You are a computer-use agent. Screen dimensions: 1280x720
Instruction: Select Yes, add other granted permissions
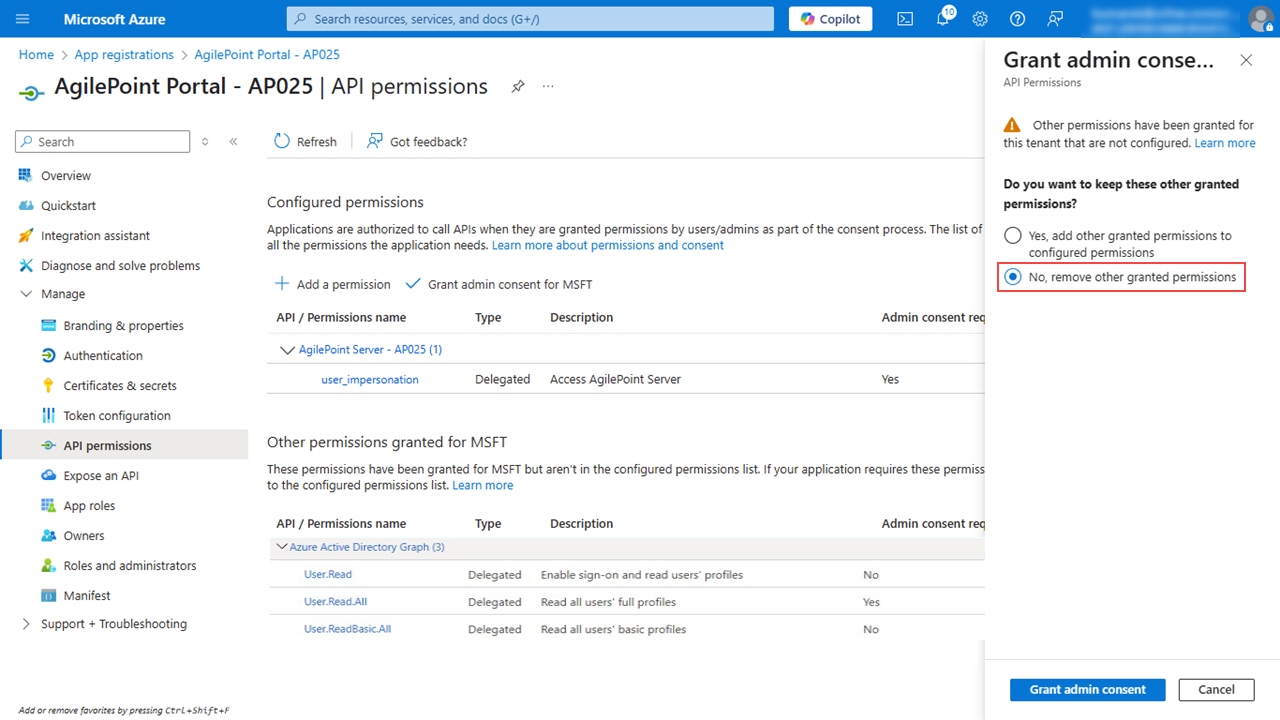coord(1013,236)
